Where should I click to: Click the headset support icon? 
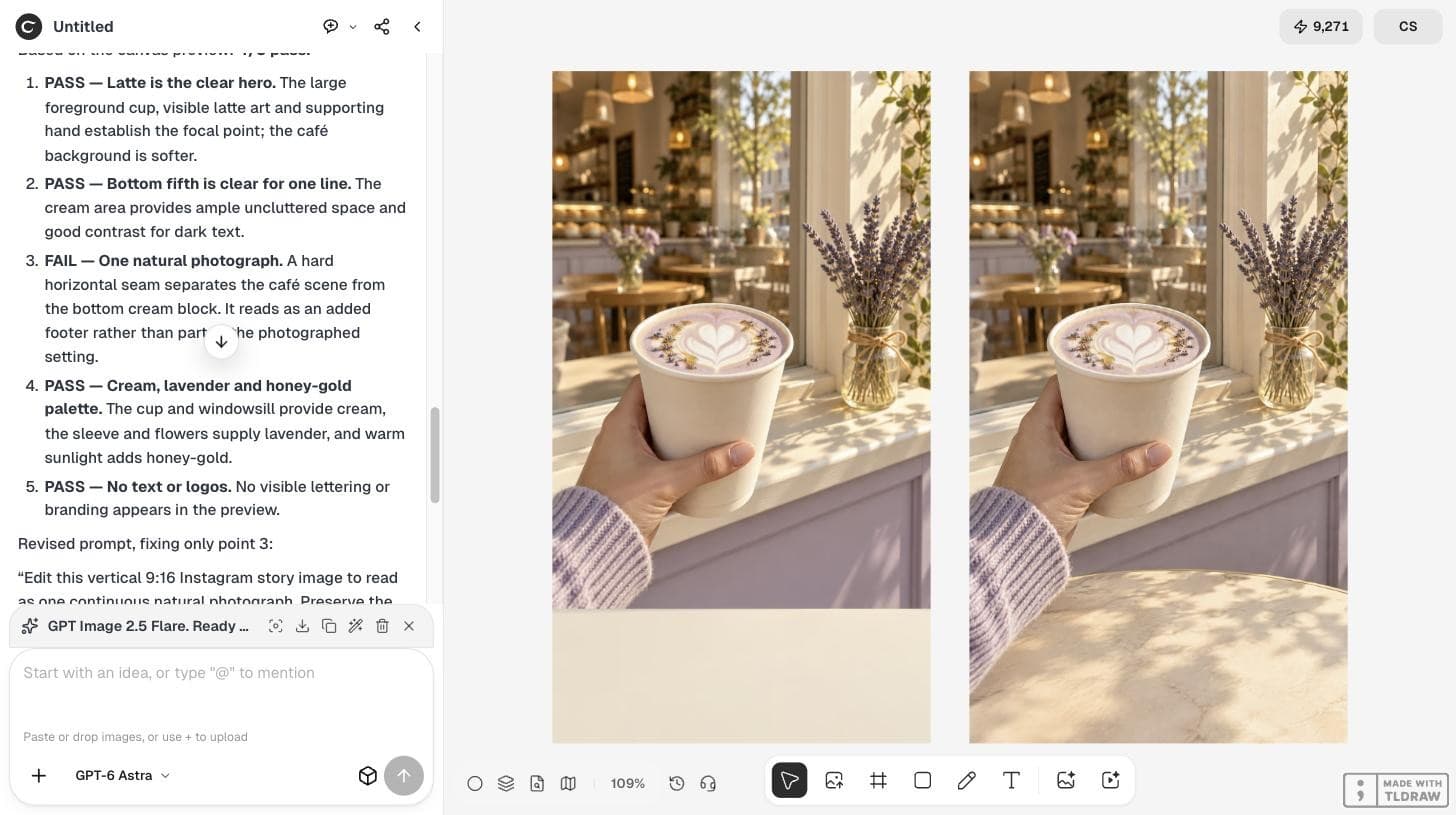click(708, 784)
